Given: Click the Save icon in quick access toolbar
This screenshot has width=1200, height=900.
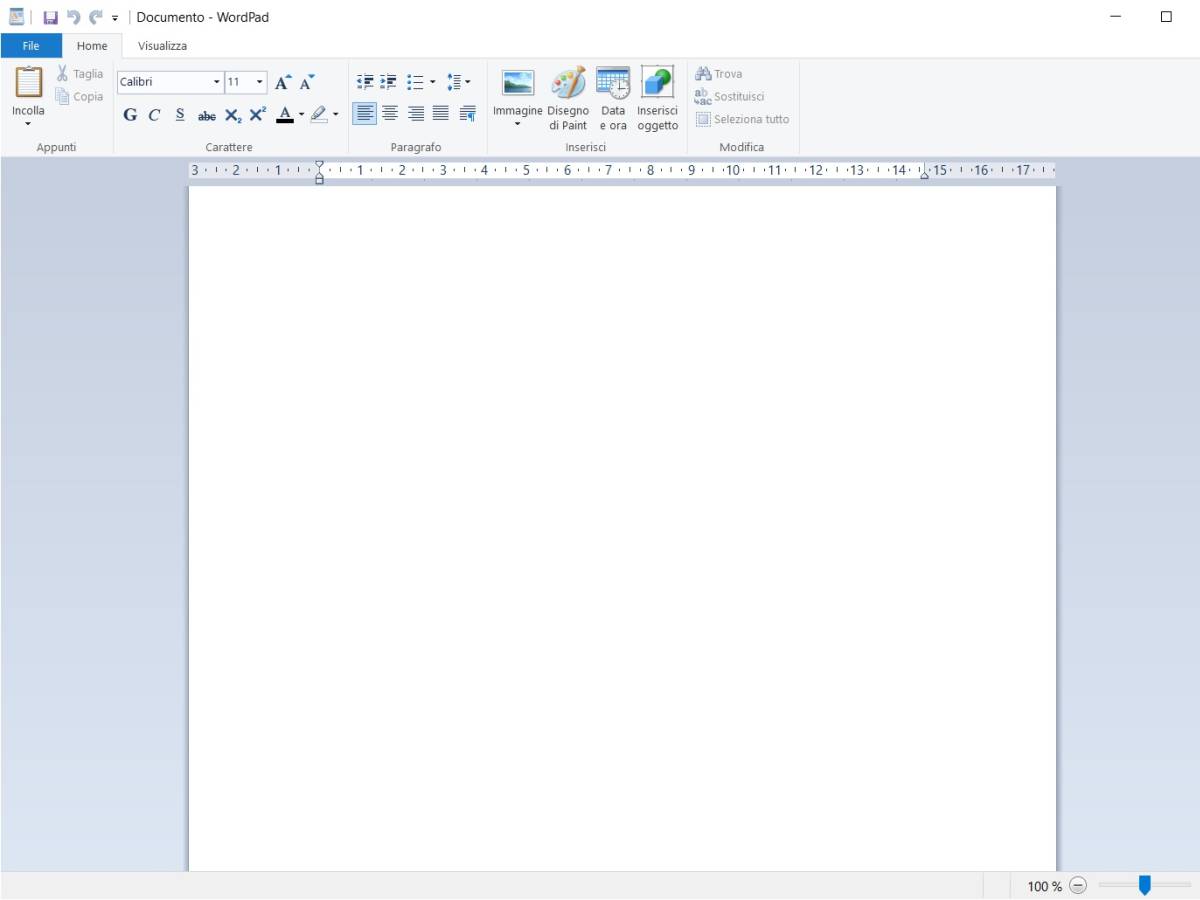Looking at the screenshot, I should (50, 17).
